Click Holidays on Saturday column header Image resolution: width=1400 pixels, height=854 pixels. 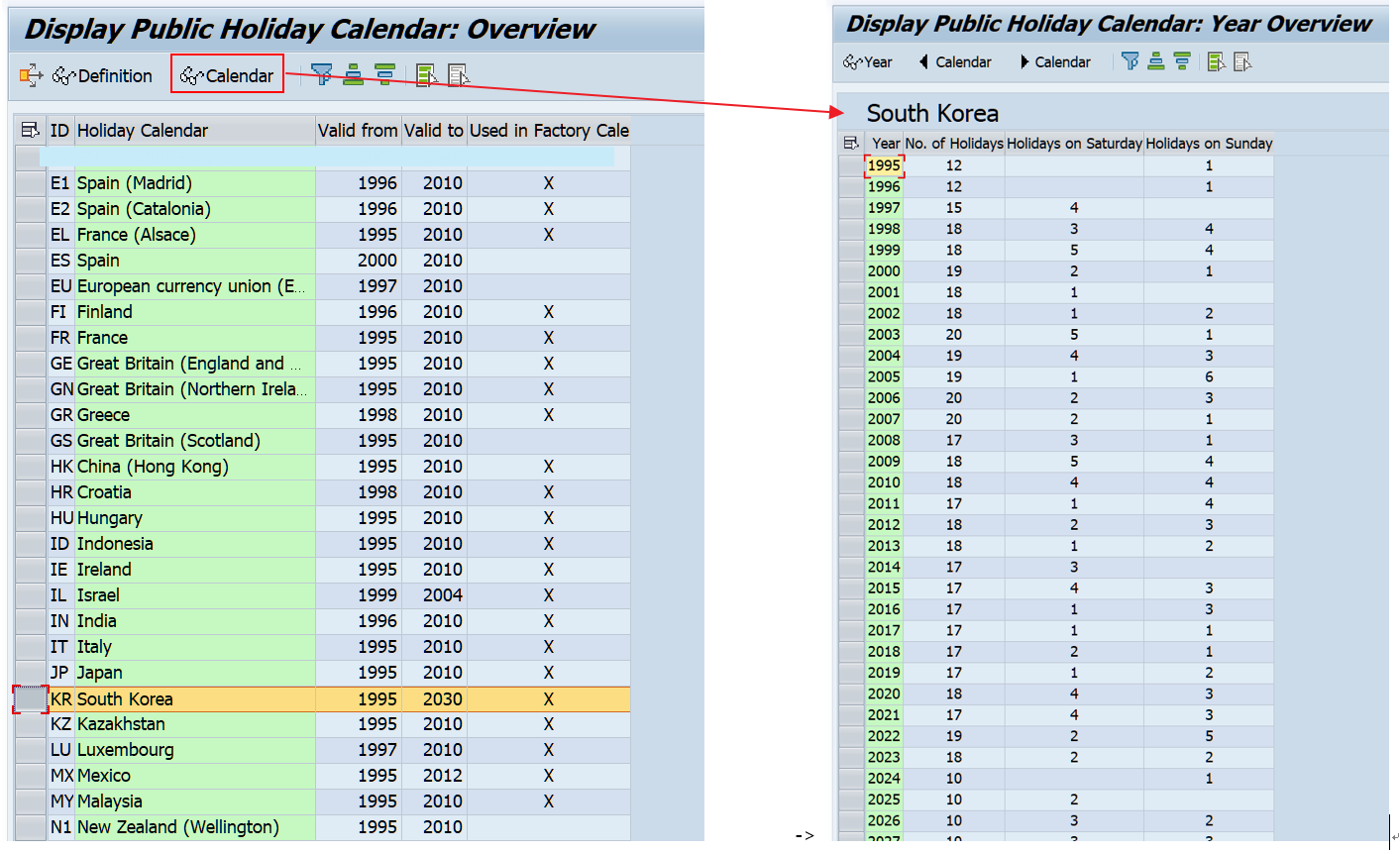(x=1074, y=143)
